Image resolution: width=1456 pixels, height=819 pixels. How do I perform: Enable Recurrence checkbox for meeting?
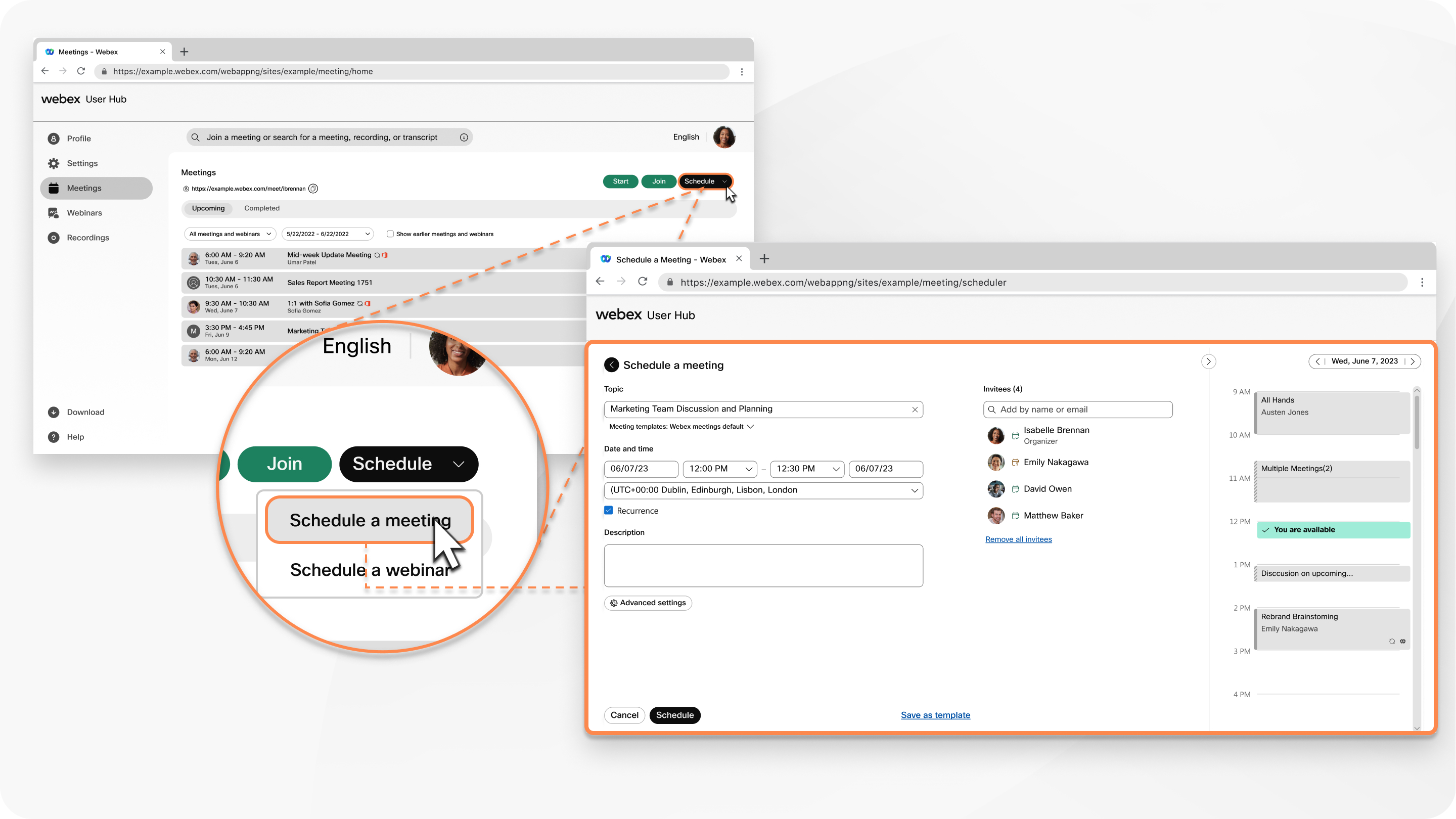coord(608,510)
